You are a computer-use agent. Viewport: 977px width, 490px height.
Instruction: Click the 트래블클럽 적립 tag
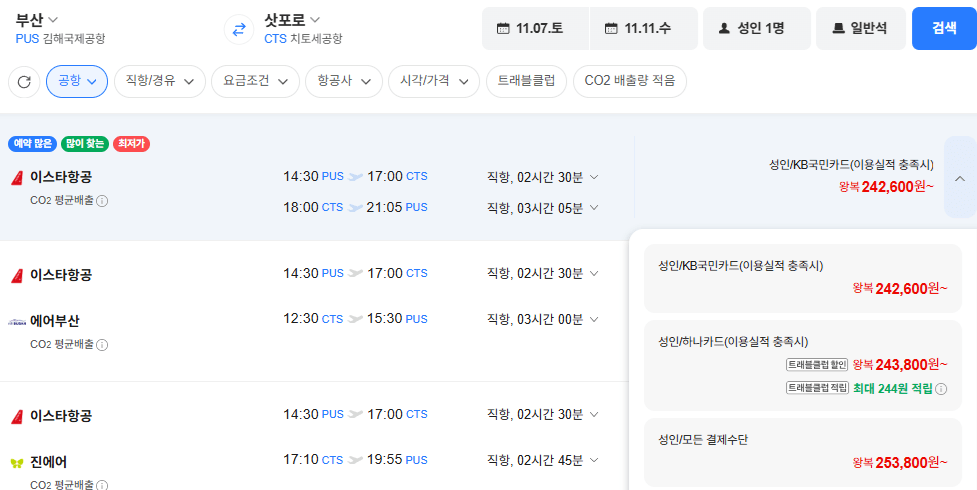coord(817,388)
